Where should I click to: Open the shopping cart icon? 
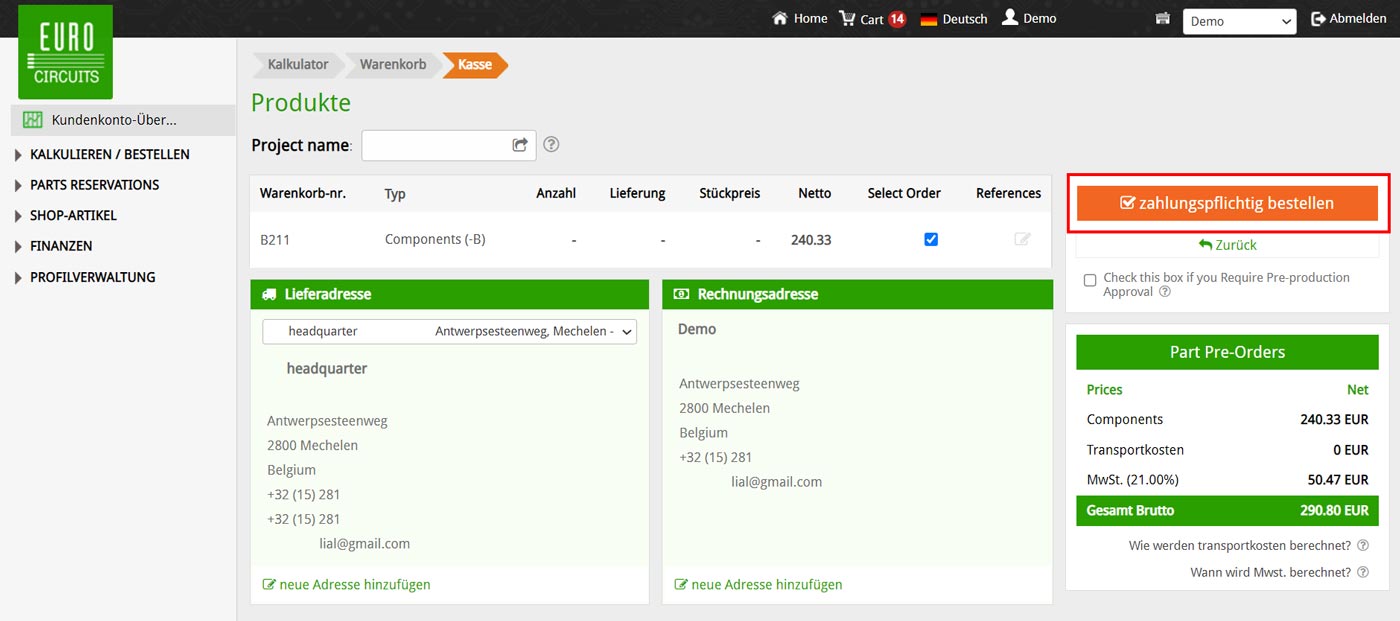(x=848, y=19)
